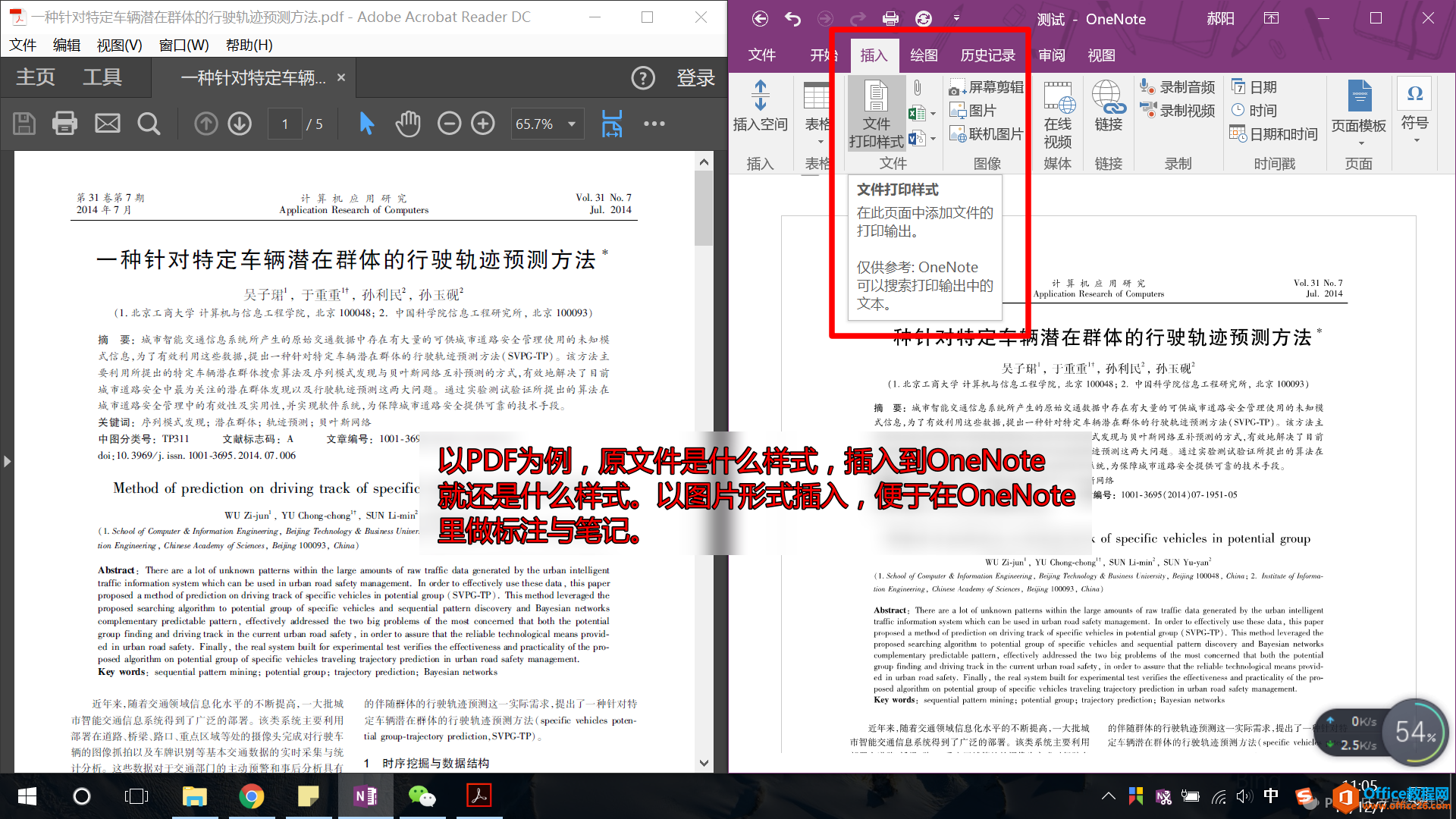
Task: Insert Date 日期 timestamp
Action: tap(1254, 87)
